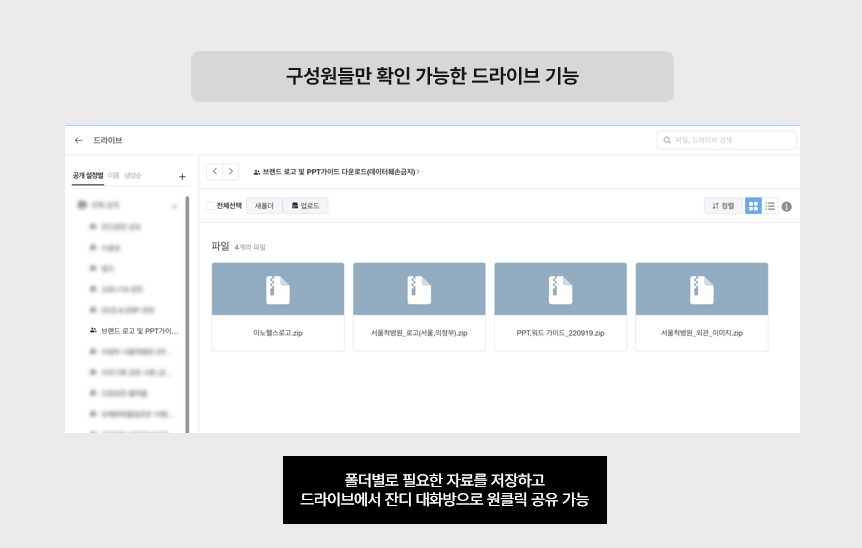Switch to grid view
862x548 pixels.
pyautogui.click(x=753, y=206)
